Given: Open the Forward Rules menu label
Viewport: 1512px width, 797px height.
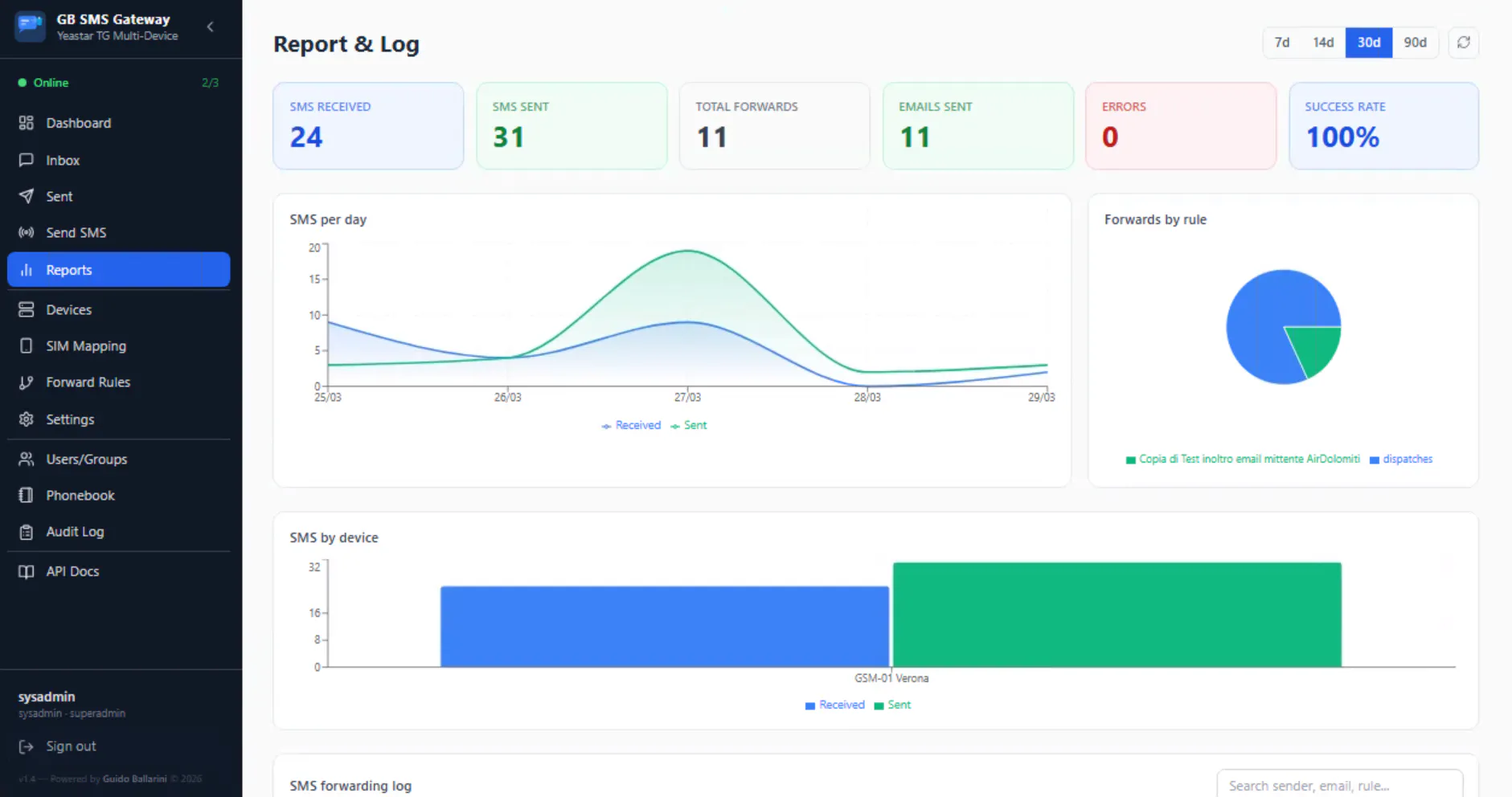Looking at the screenshot, I should (x=88, y=382).
